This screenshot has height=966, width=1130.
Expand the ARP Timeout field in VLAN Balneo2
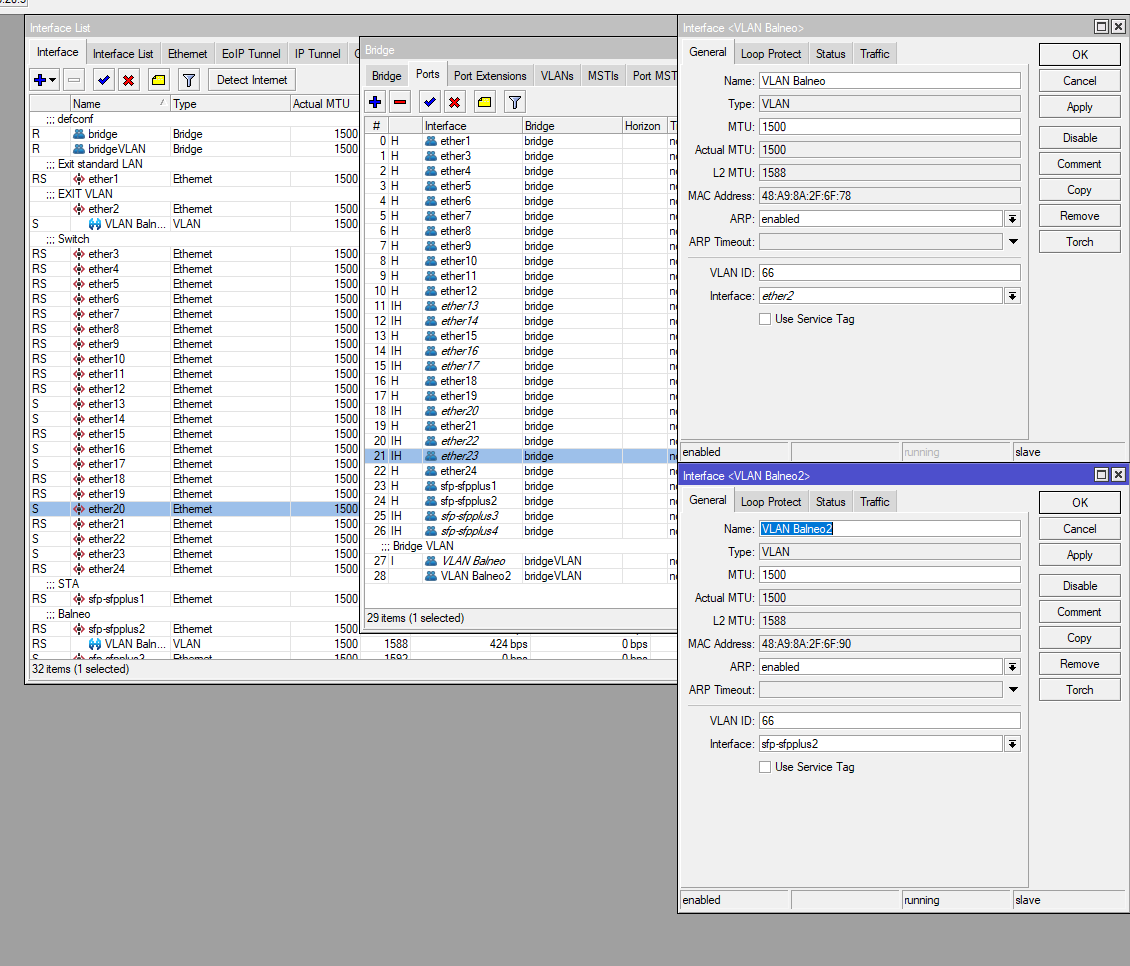(x=1012, y=690)
